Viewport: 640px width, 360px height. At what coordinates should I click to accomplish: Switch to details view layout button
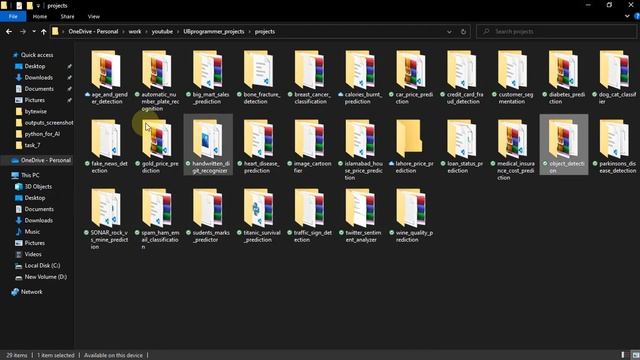coord(623,355)
